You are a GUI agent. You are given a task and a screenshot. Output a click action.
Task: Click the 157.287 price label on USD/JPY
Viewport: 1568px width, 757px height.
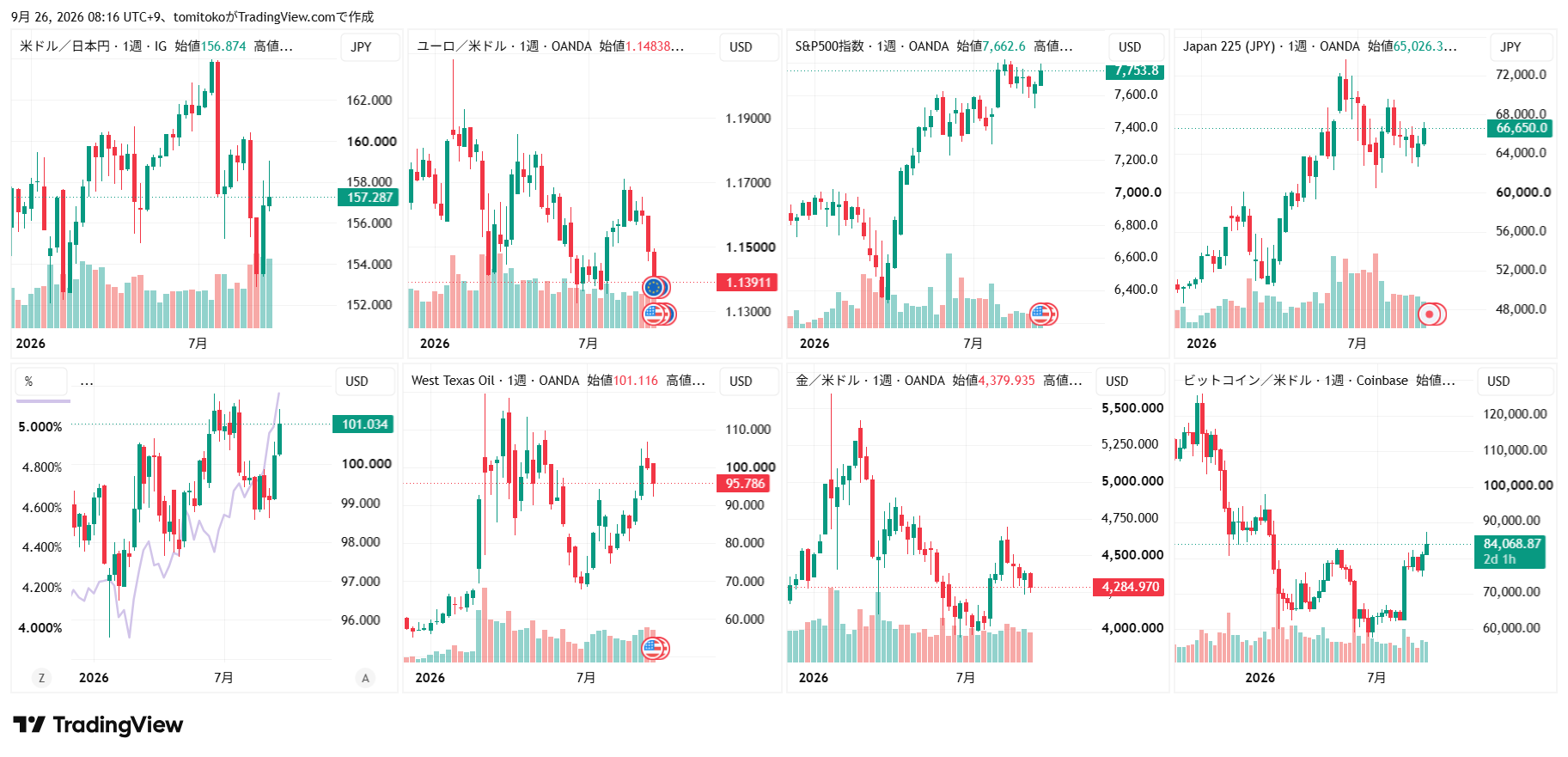pos(369,198)
